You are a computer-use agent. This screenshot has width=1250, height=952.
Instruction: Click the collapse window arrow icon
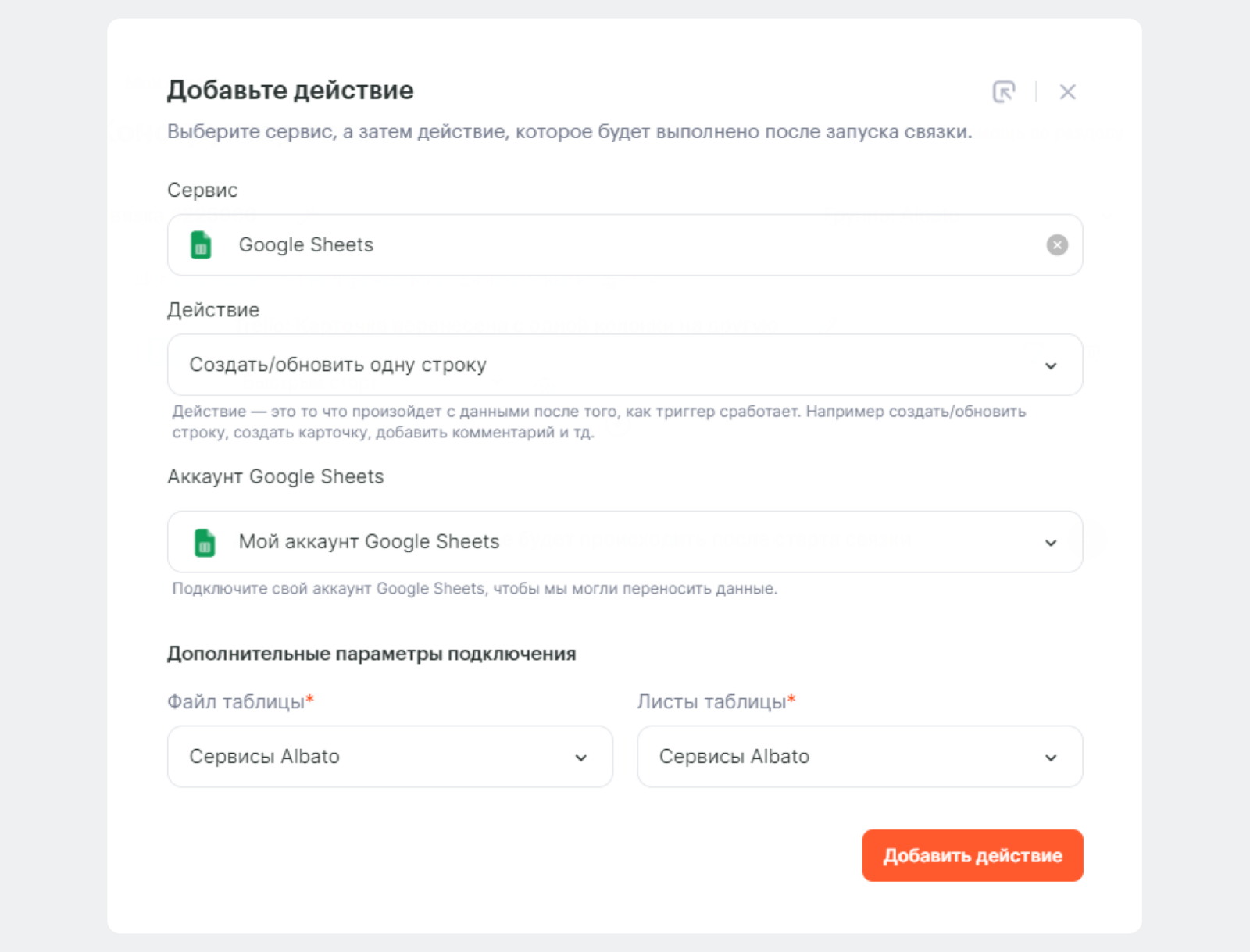click(1004, 91)
